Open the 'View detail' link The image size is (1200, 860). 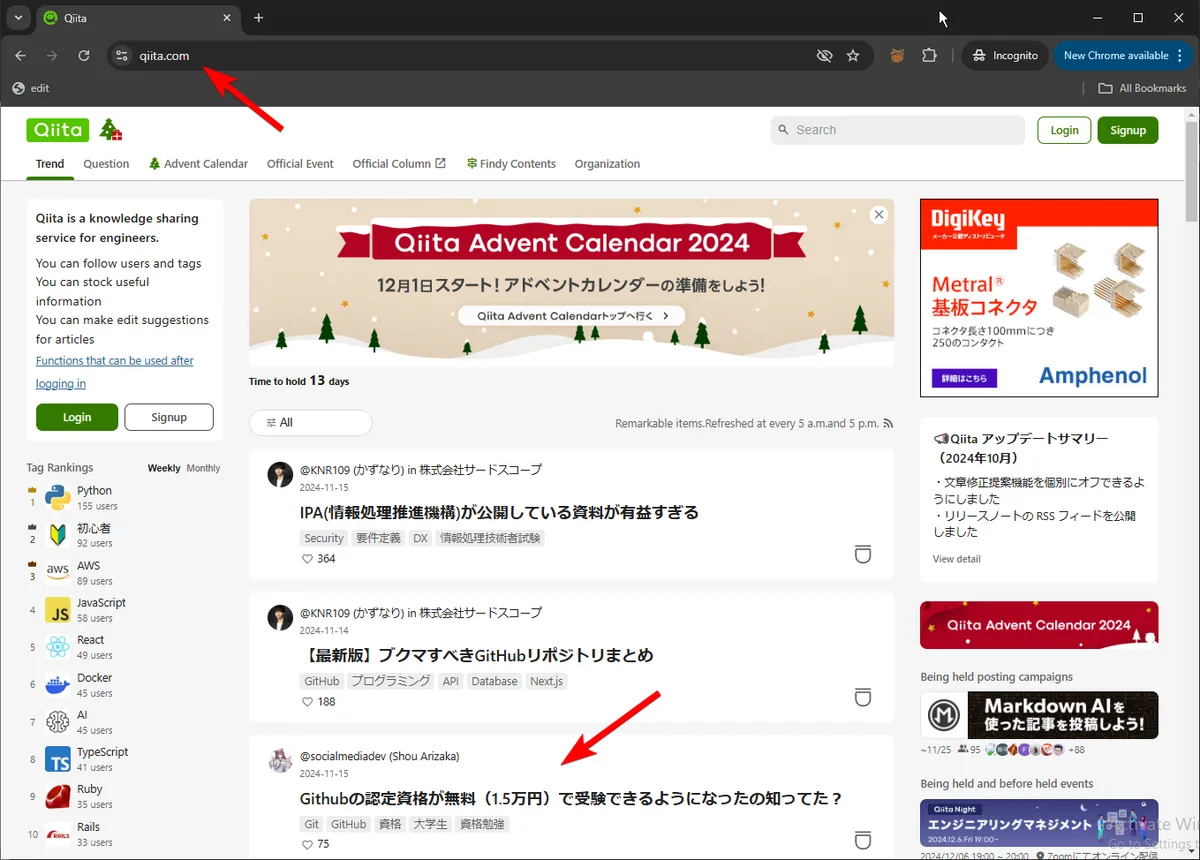(956, 559)
